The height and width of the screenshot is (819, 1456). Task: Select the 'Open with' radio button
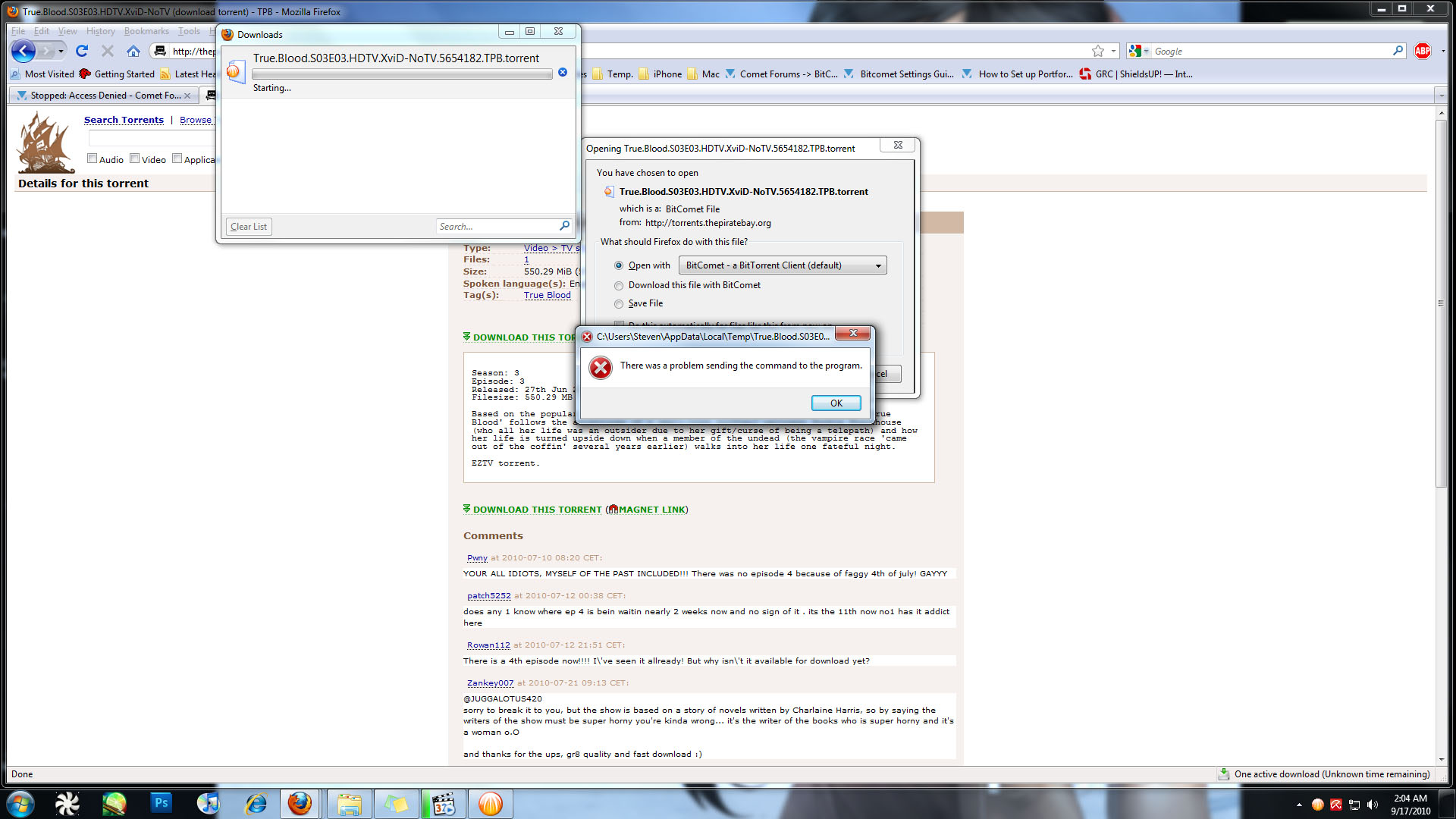[x=619, y=265]
